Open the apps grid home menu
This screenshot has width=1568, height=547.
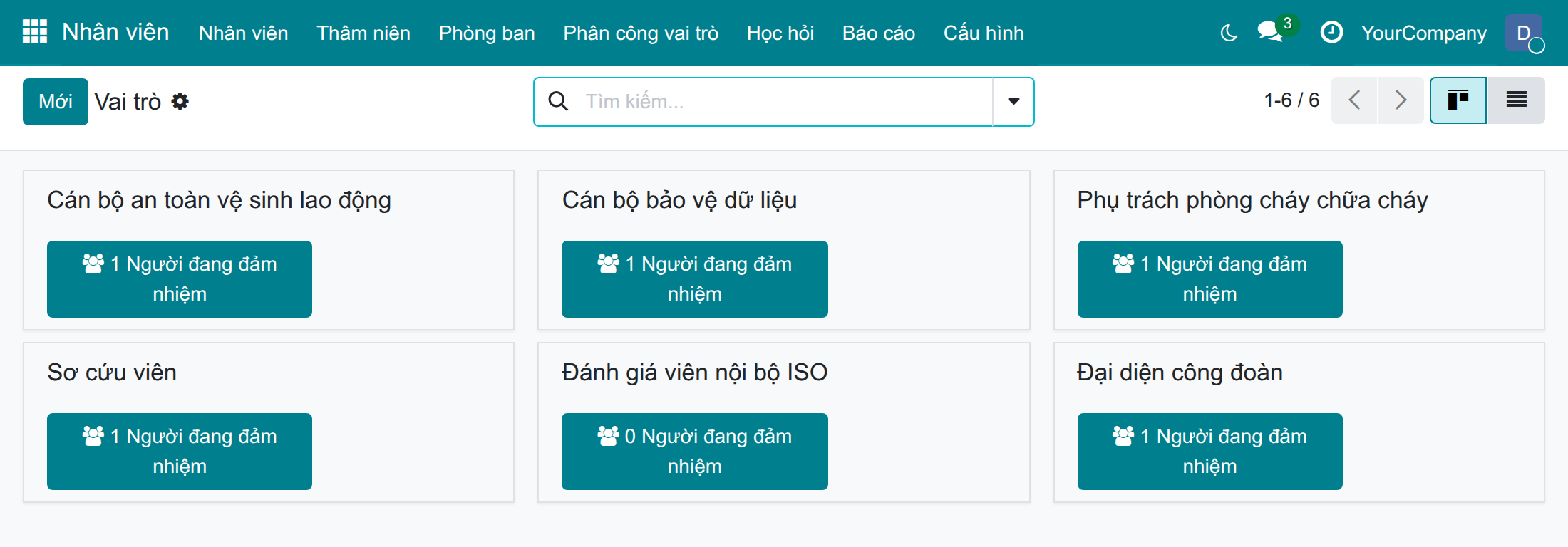35,32
